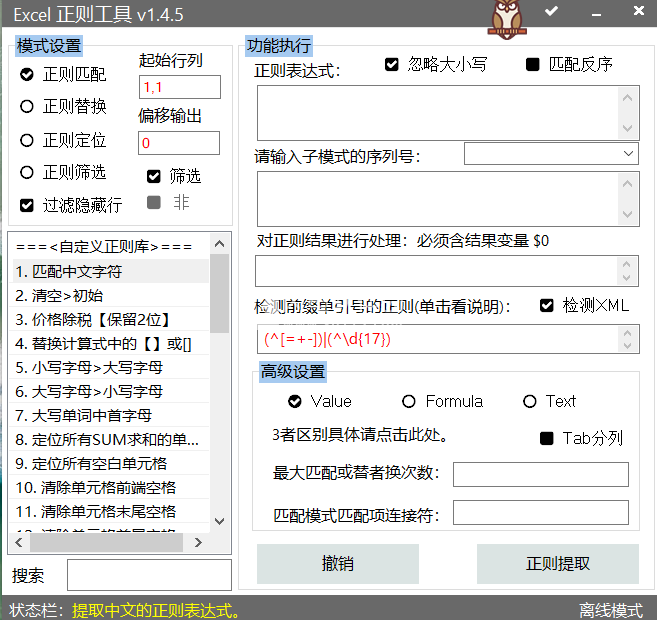Click the regex library list up arrow
Image resolution: width=657 pixels, height=620 pixels.
[x=220, y=243]
